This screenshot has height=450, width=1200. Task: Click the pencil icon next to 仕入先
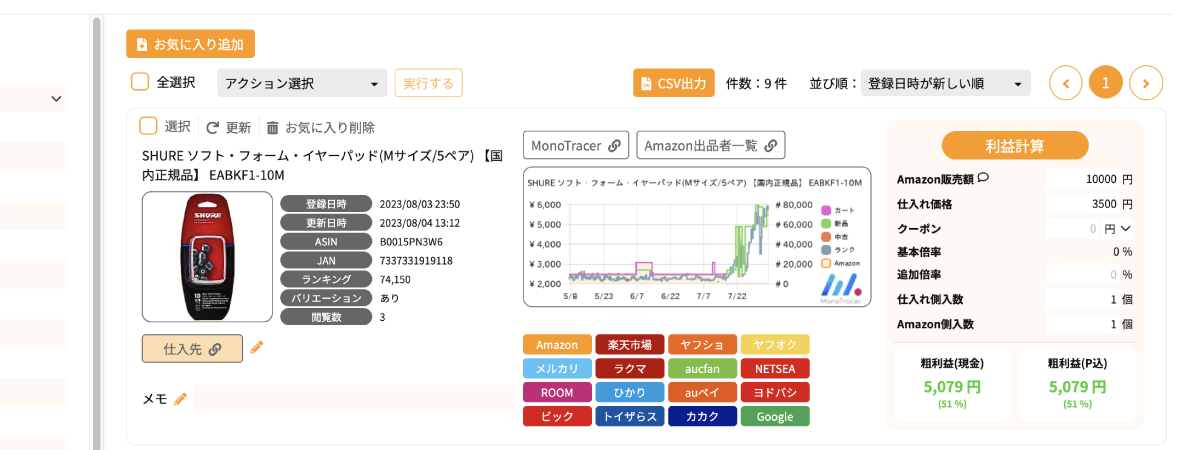(257, 348)
